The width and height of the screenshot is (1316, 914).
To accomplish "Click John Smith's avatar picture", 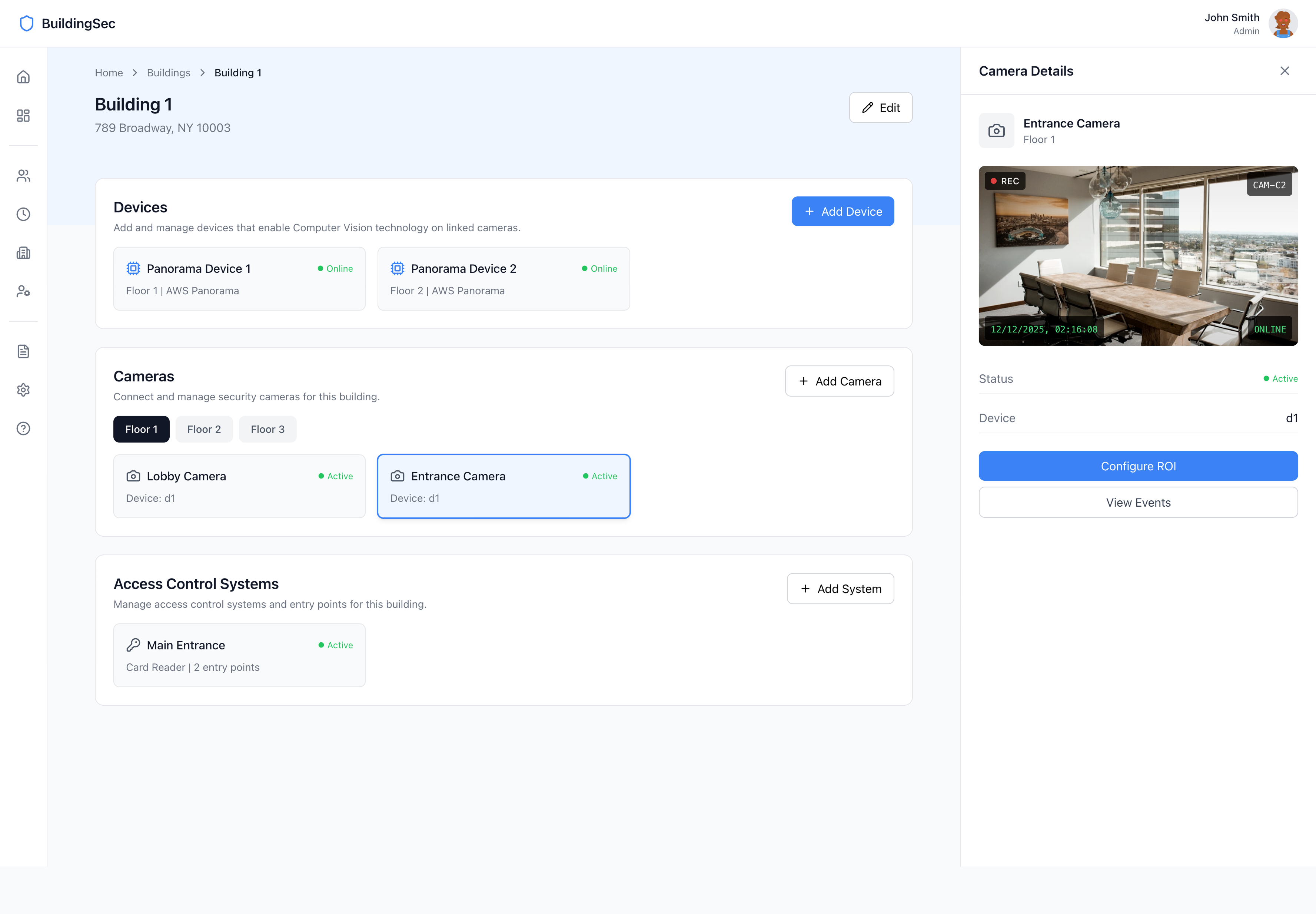I will coord(1283,23).
